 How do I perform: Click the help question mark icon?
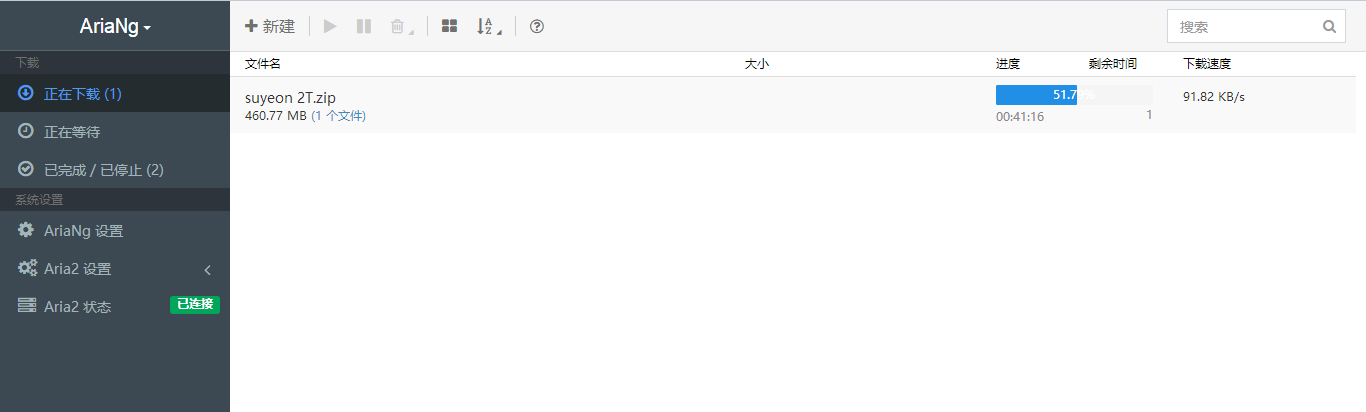[537, 27]
